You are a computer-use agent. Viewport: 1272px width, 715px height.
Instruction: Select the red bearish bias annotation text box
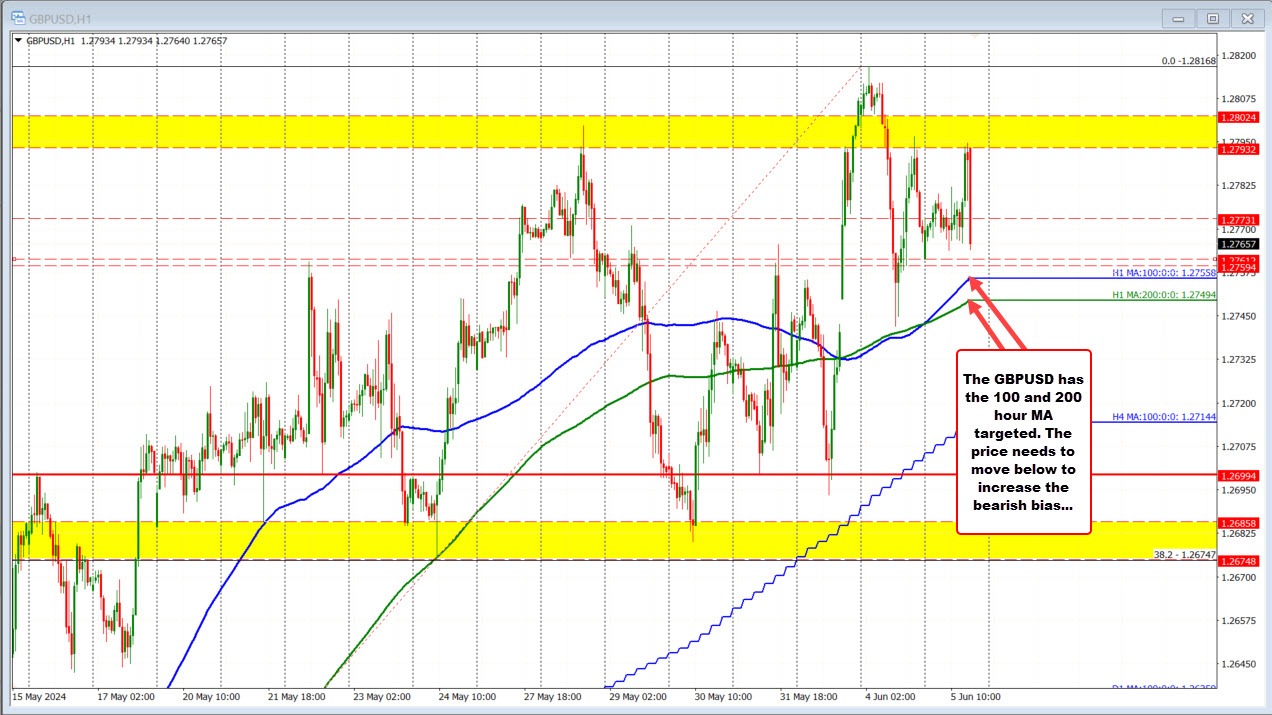(x=1023, y=445)
